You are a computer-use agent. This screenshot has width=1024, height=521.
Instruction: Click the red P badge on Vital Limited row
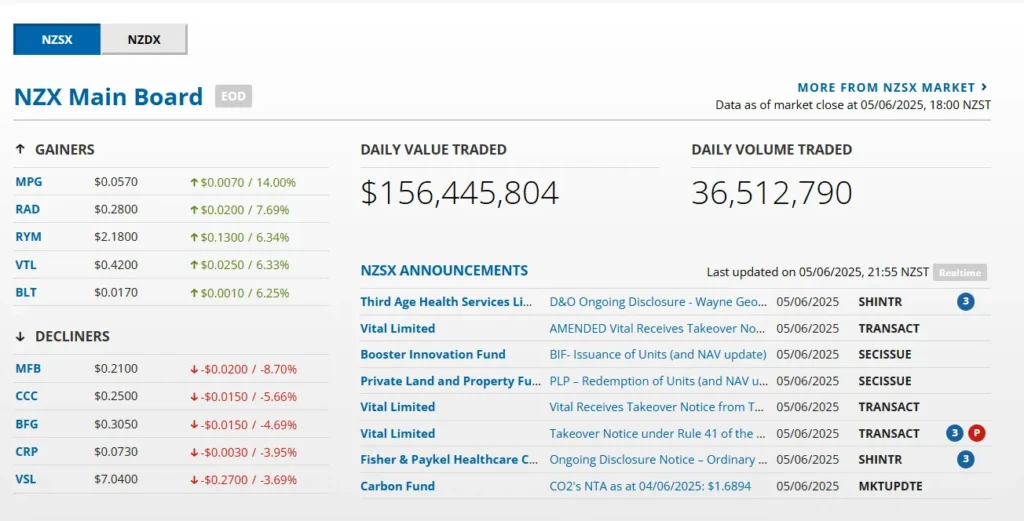pyautogui.click(x=977, y=433)
